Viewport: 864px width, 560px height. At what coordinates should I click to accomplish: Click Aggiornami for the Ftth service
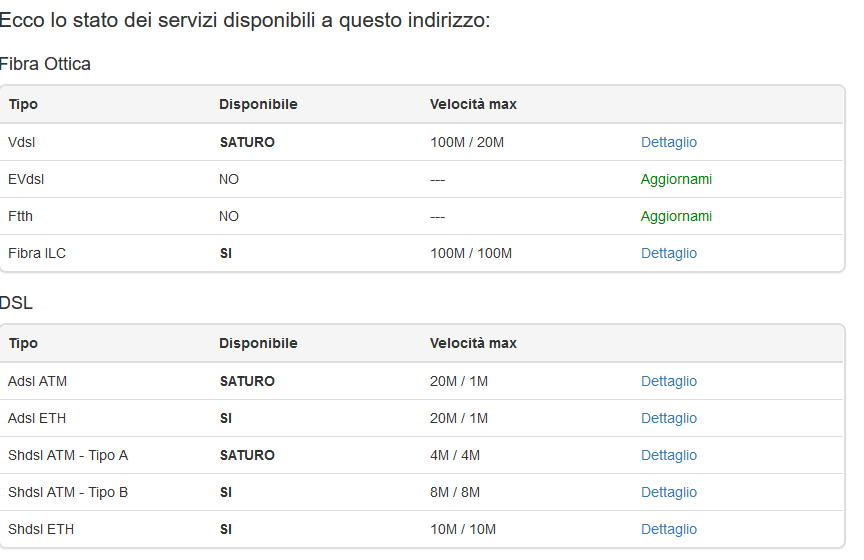point(676,216)
